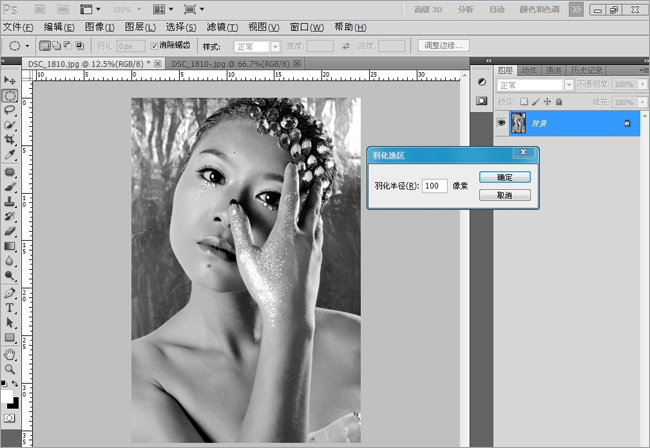Switch to DSC_1810-.jpg @ 66.7% document tab

230,64
